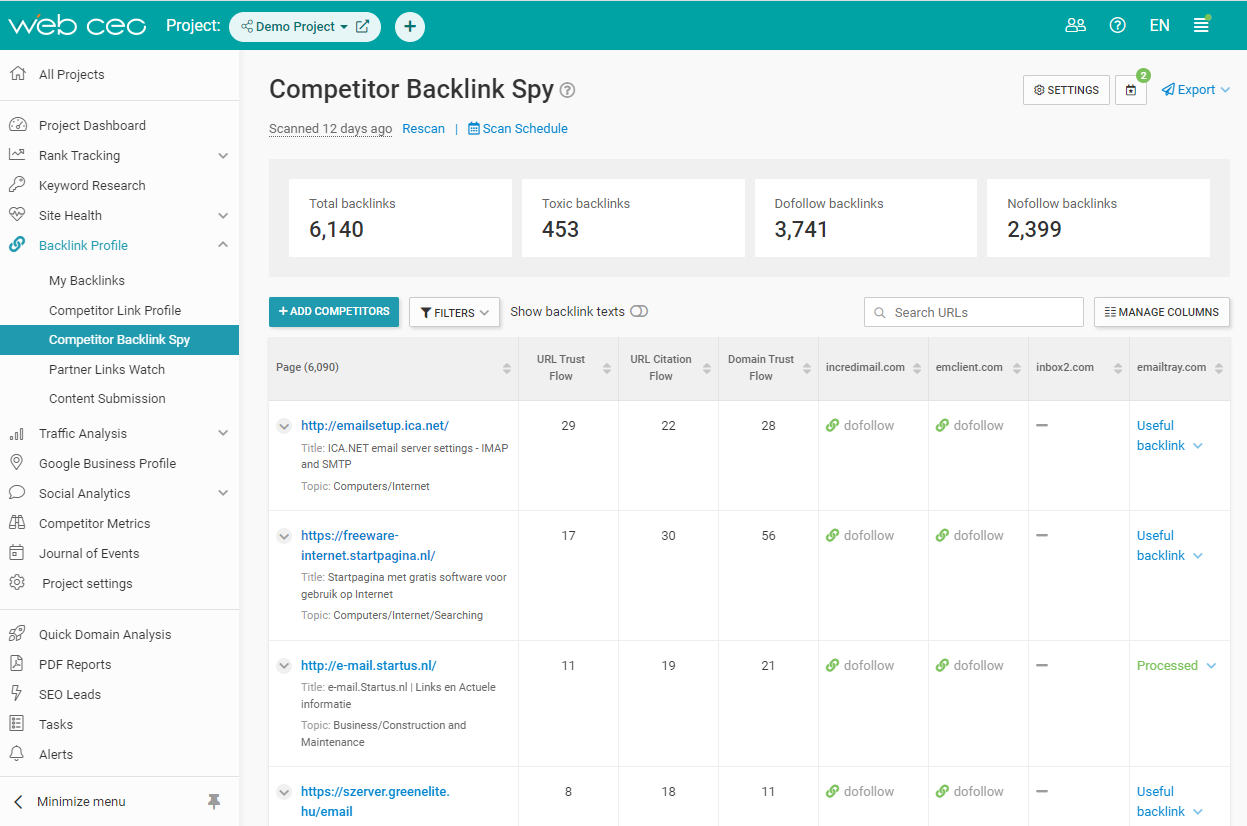The image size is (1247, 826).
Task: Enable the Show backlink texts toggle
Action: click(x=639, y=311)
